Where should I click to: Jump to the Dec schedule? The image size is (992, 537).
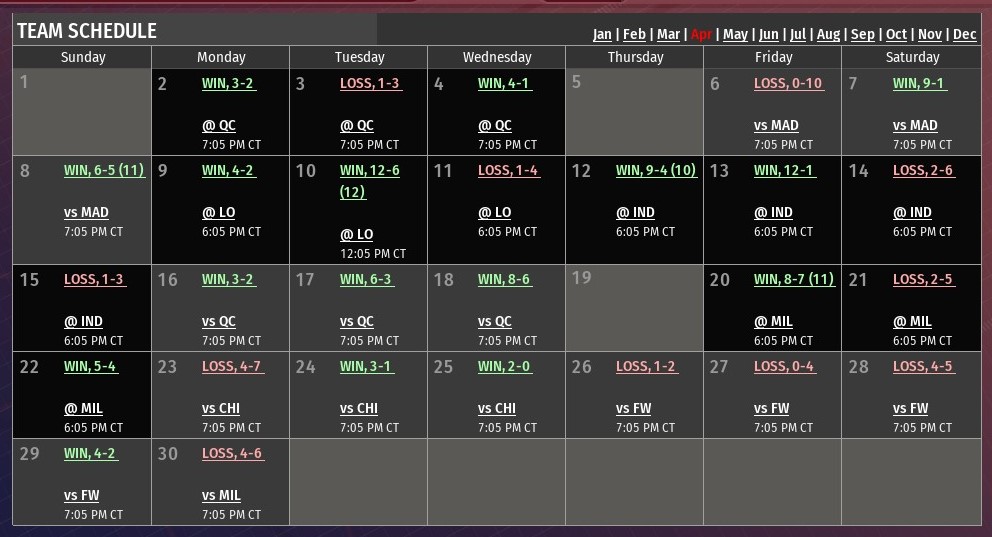click(x=964, y=34)
